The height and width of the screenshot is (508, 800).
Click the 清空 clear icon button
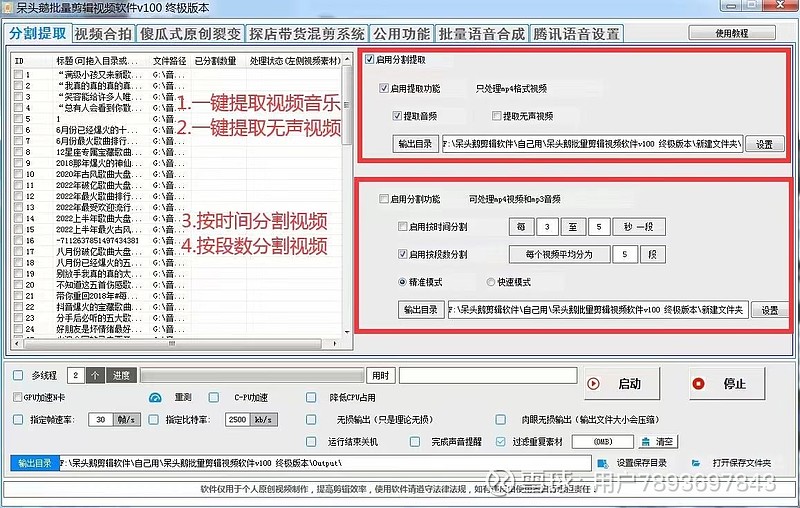[x=658, y=442]
